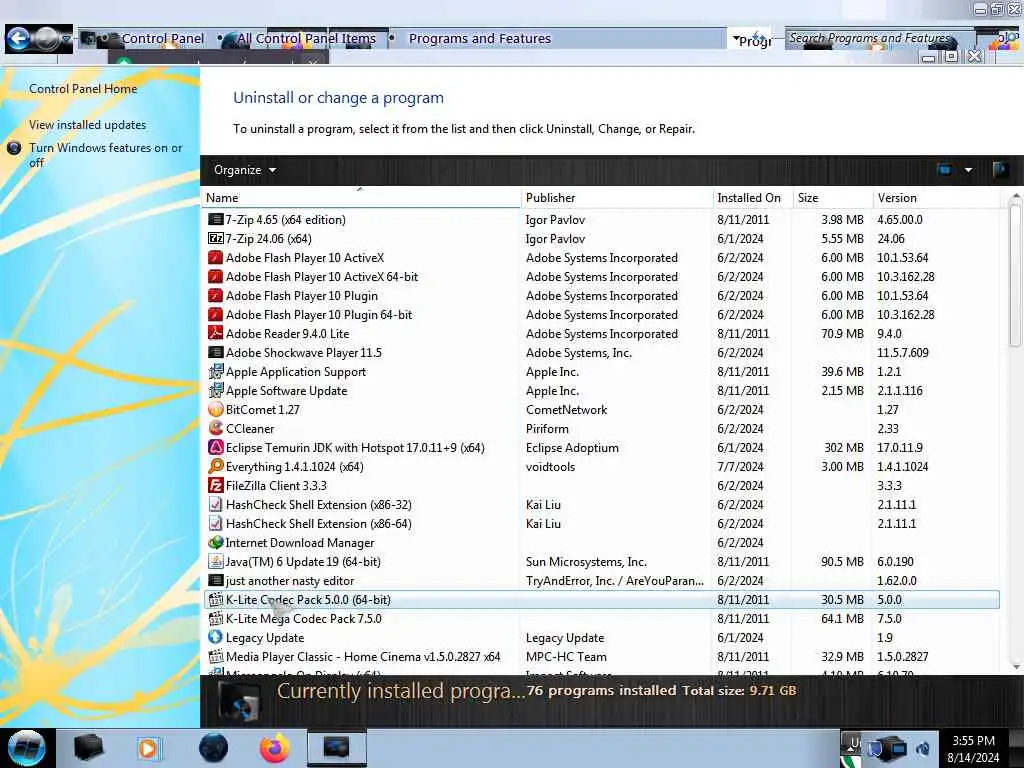Click the Piriform publisher cell

tap(547, 428)
